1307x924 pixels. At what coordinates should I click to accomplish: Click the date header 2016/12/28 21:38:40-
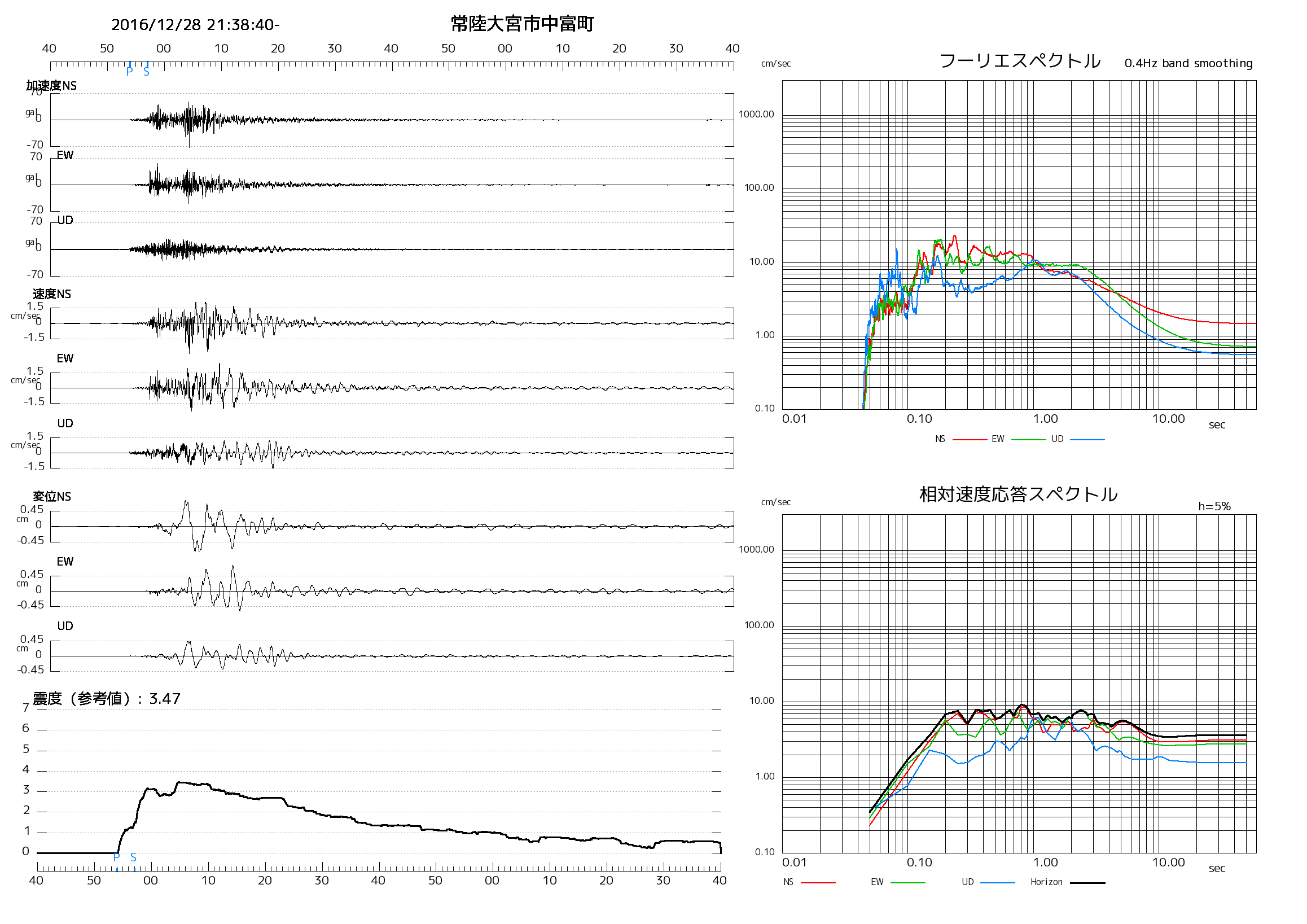(195, 25)
